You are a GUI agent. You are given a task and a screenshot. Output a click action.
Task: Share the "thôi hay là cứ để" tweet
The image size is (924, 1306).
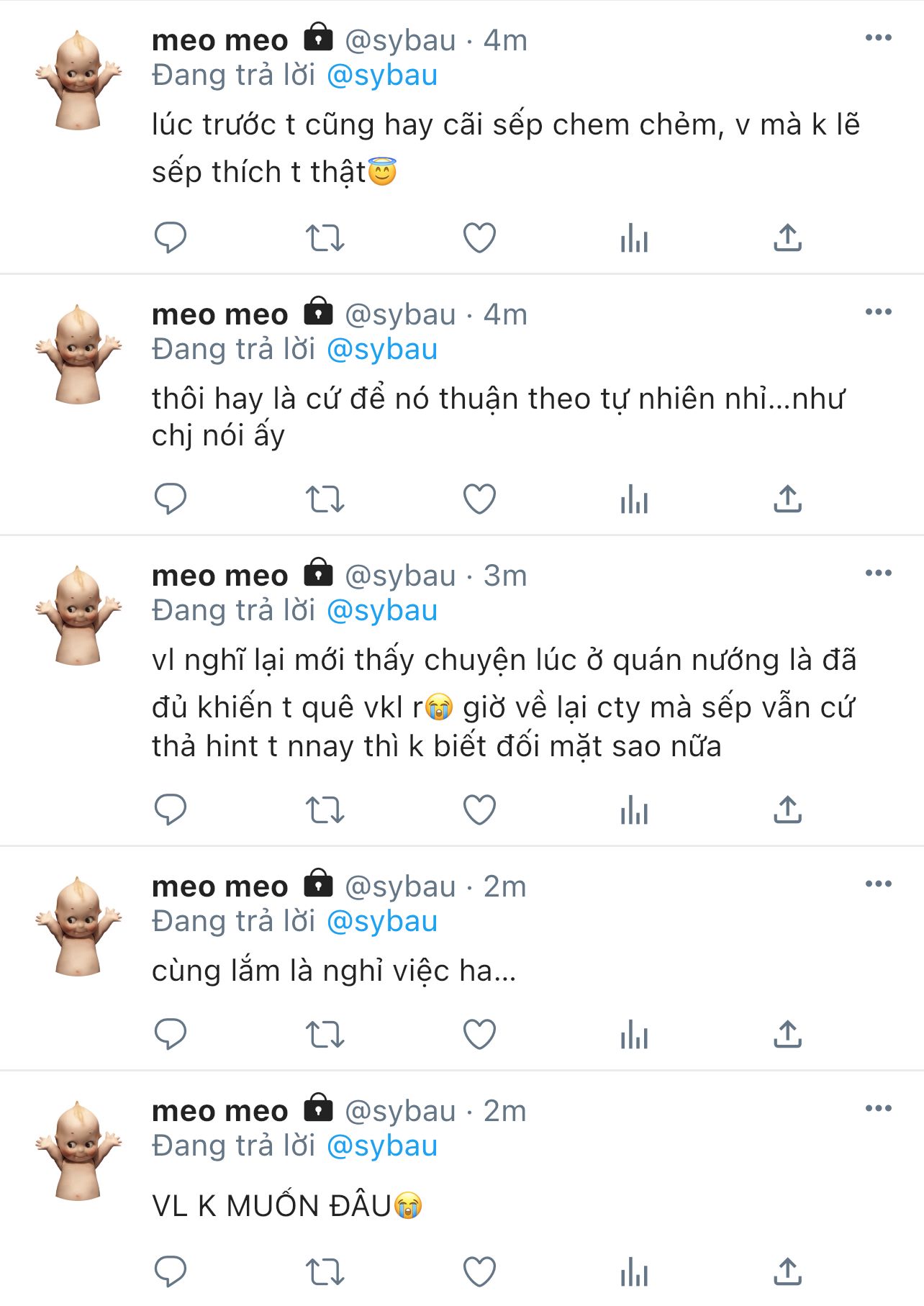[x=788, y=499]
